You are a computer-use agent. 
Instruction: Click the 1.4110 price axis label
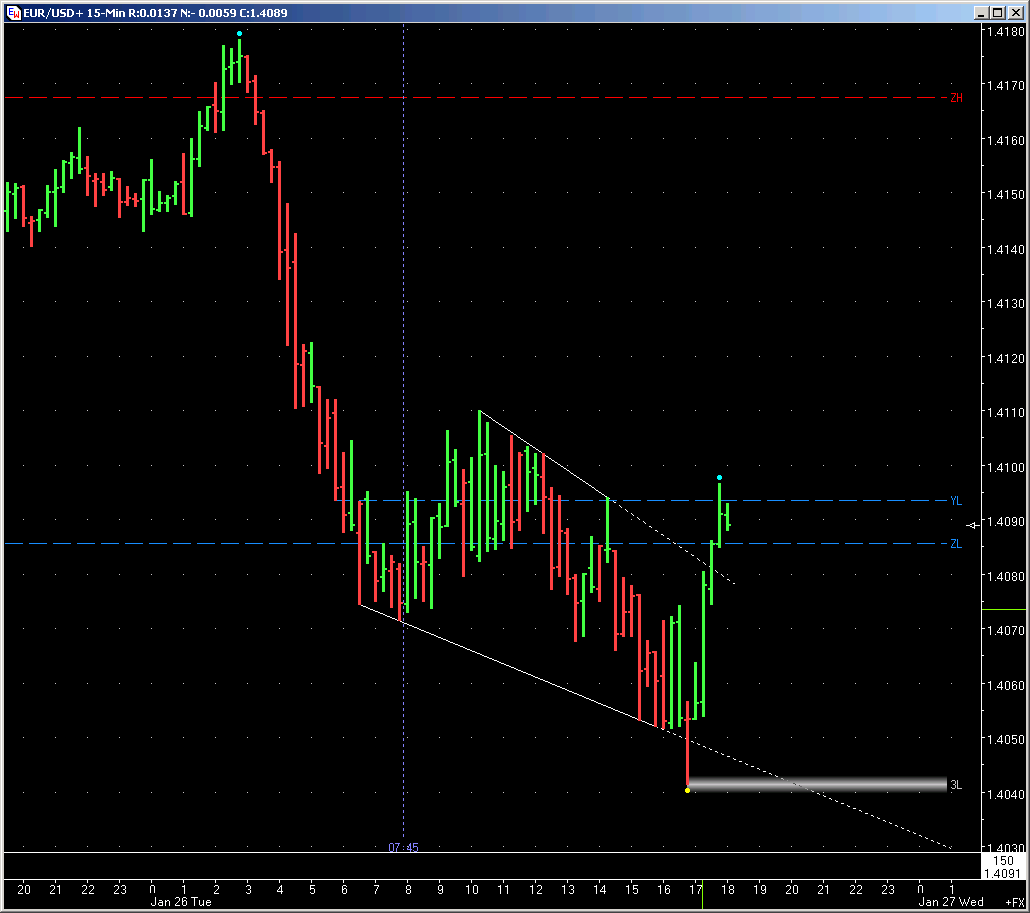[1005, 412]
